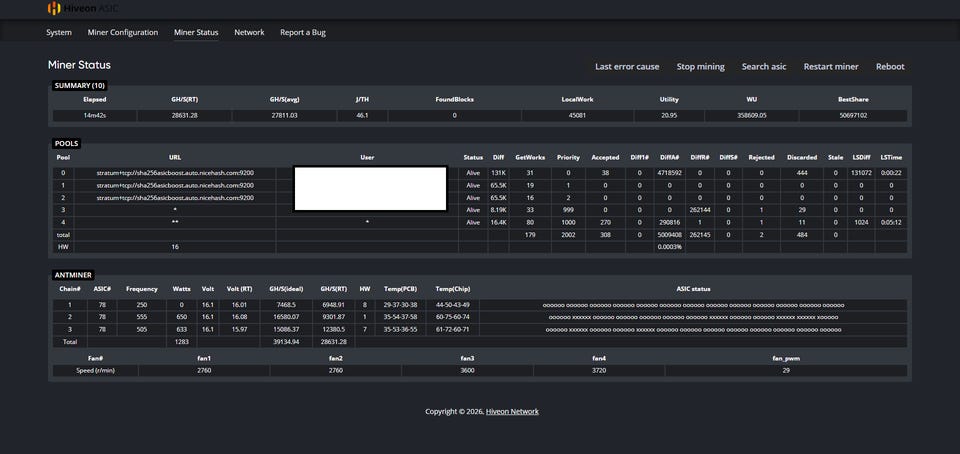960x454 pixels.
Task: Click pool 4 Accepted value 270
Action: point(605,223)
